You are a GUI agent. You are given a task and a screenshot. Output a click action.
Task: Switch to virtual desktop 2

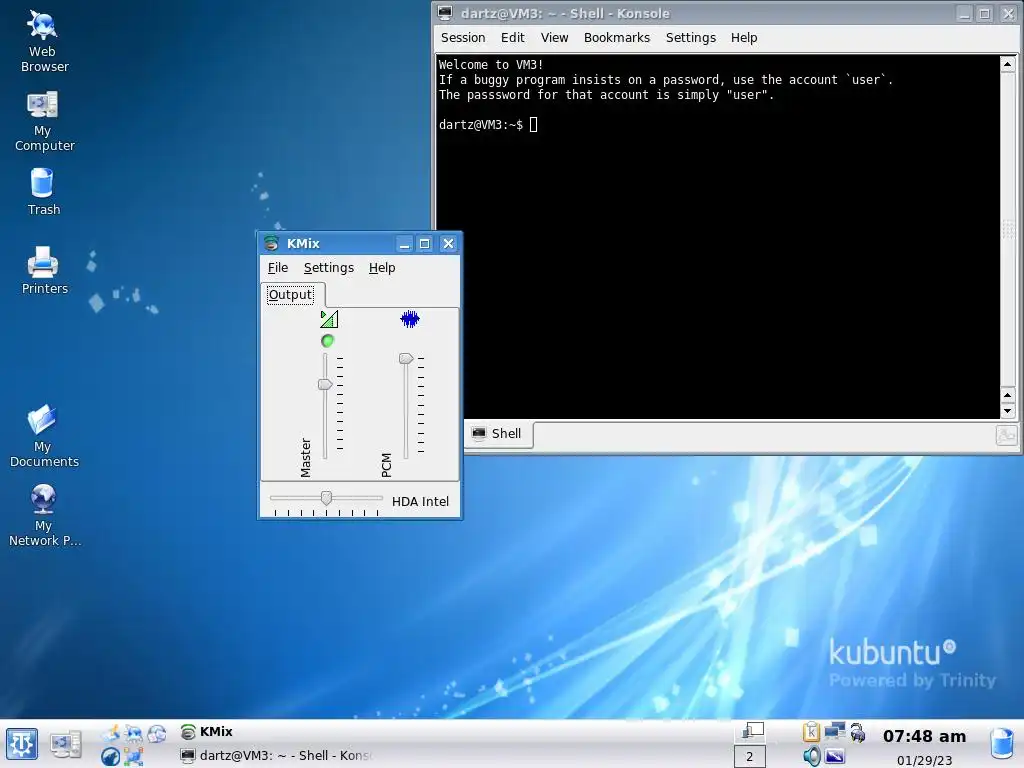pos(750,756)
